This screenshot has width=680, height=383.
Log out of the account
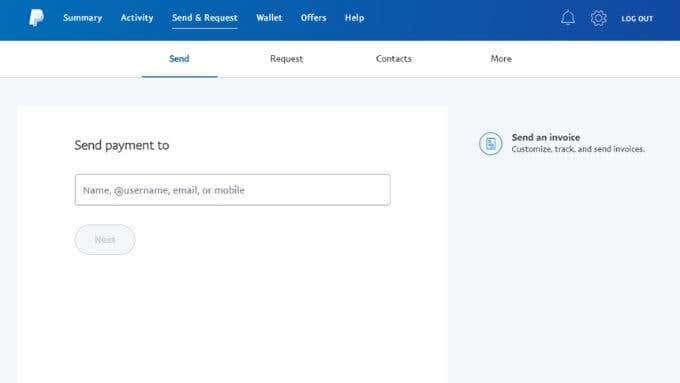click(637, 19)
